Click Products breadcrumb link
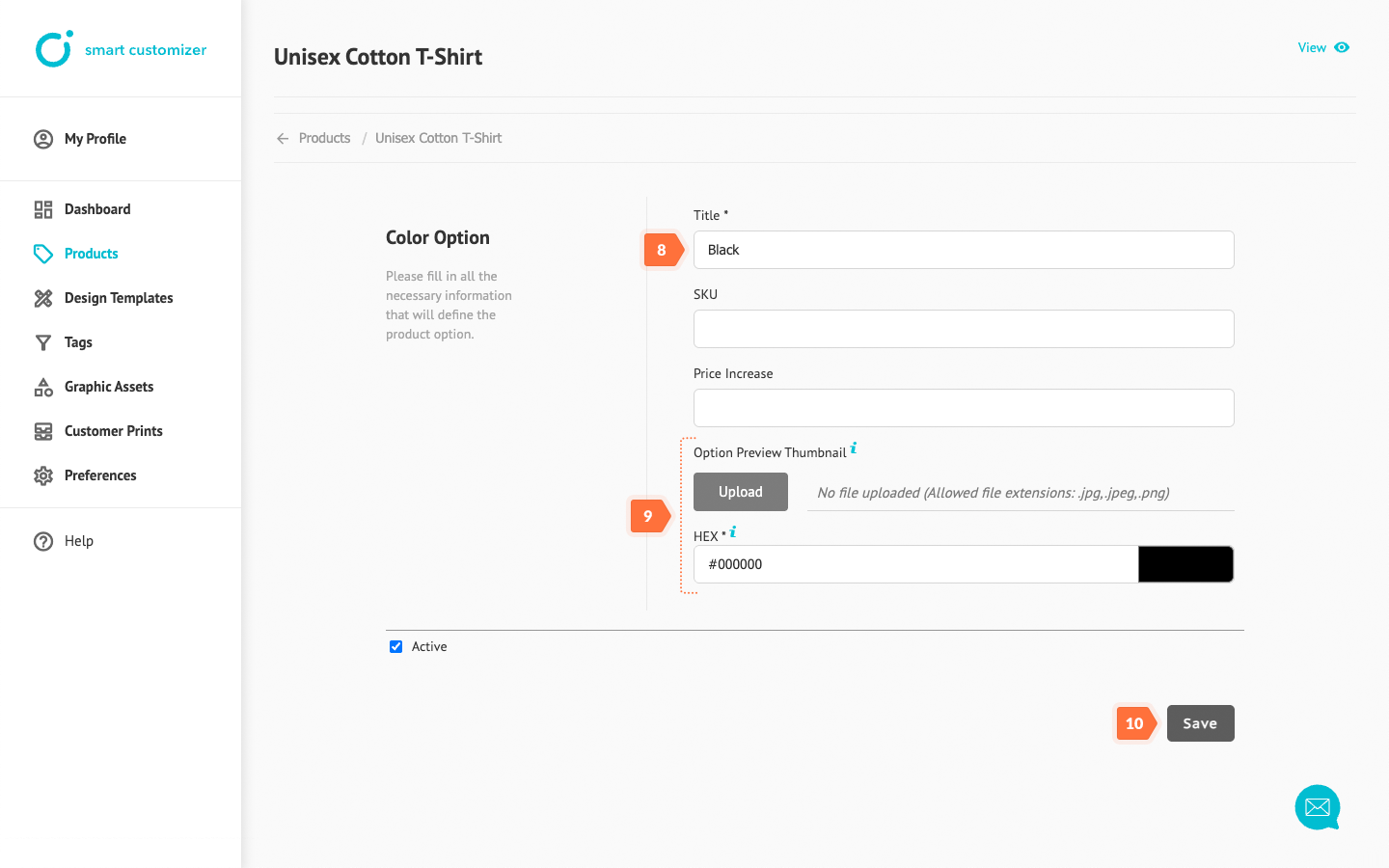 tap(324, 138)
